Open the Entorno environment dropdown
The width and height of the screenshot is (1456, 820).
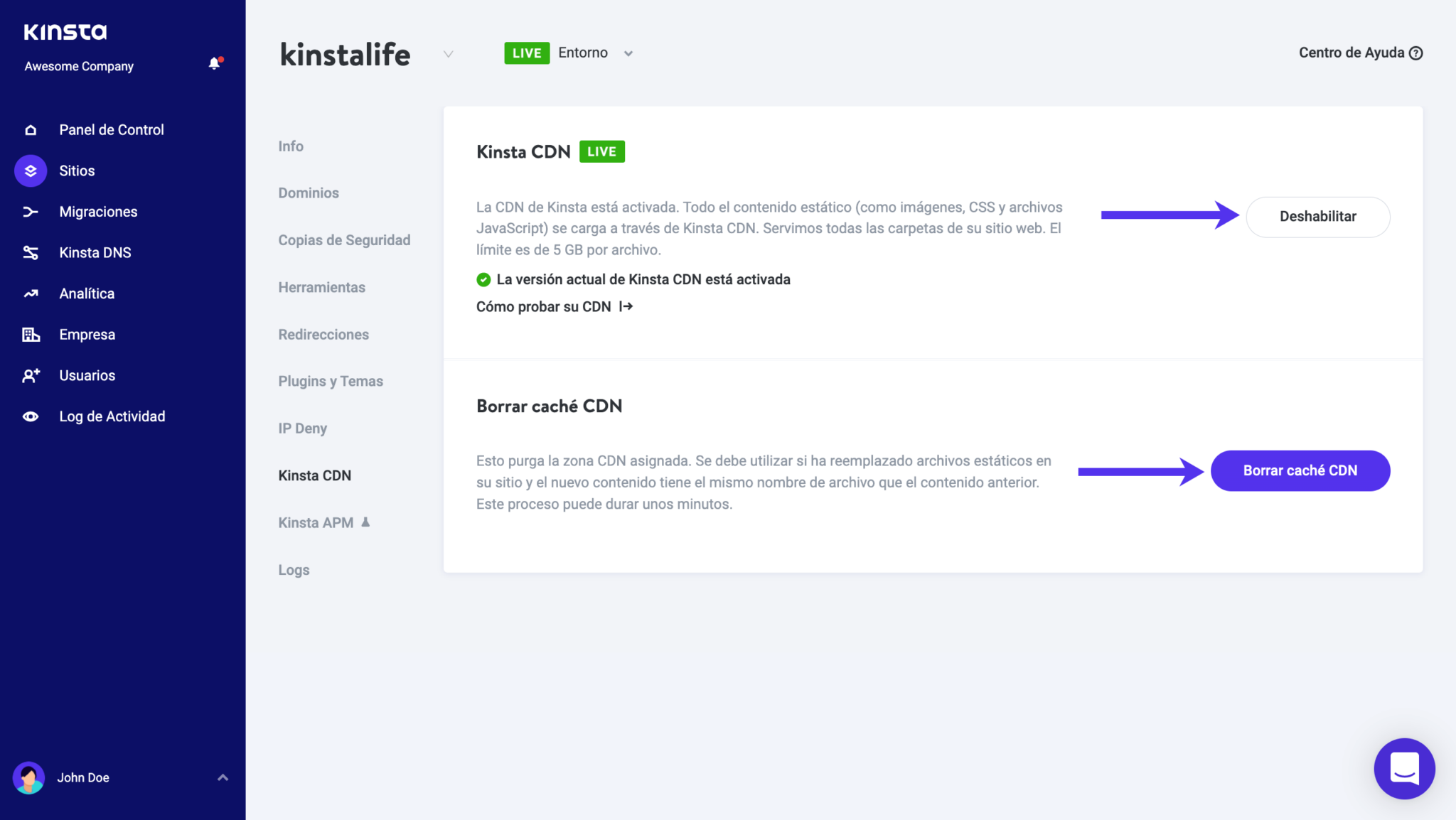coord(628,53)
